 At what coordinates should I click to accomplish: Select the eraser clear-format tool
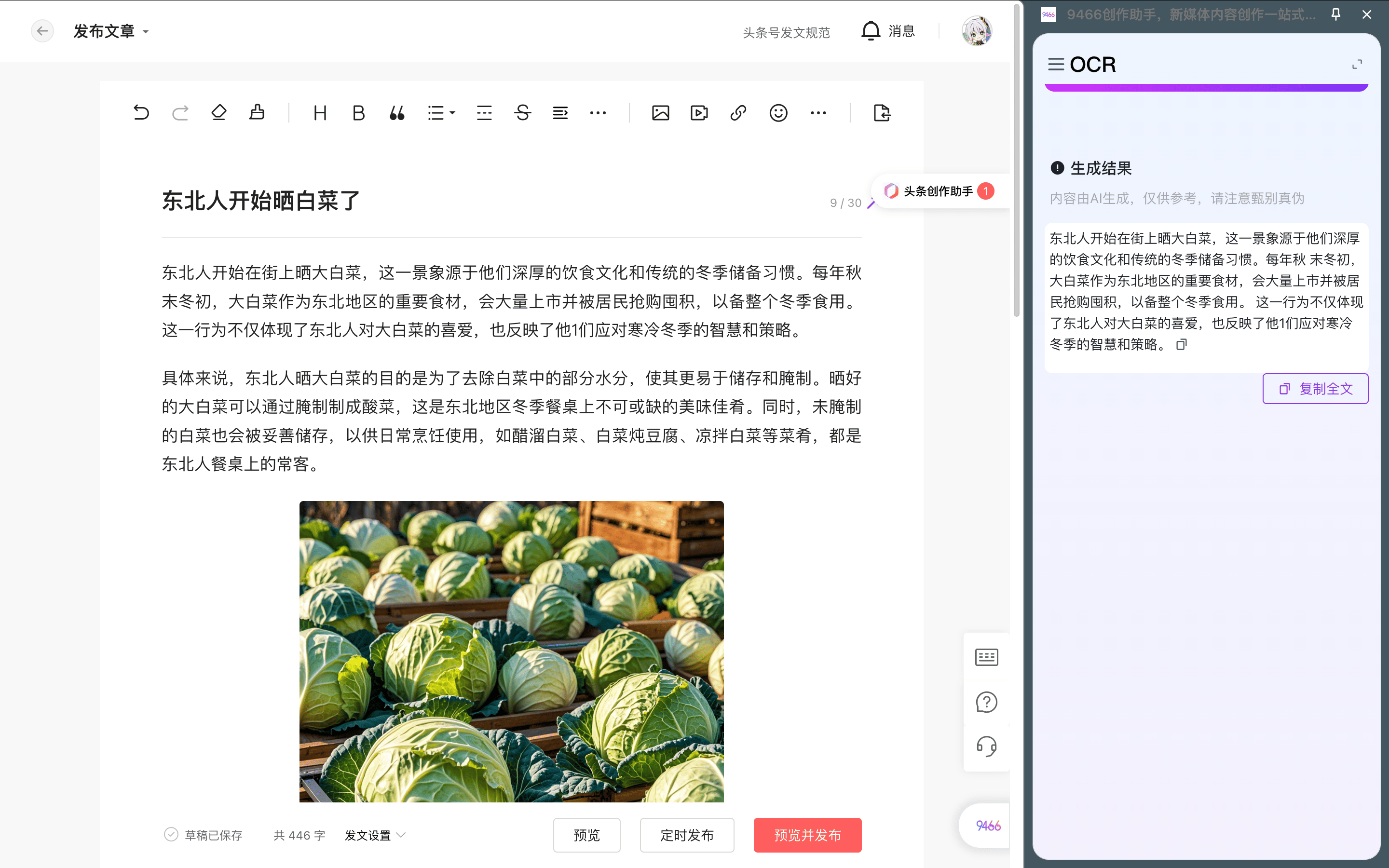pyautogui.click(x=218, y=112)
